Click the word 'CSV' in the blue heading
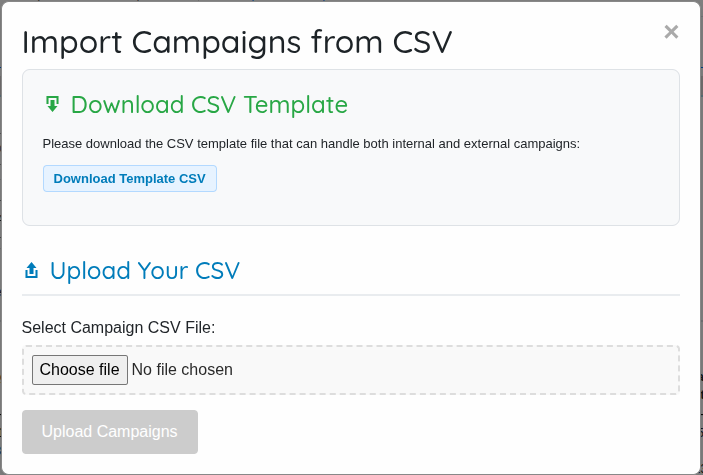Viewport: 703px width, 475px height. pyautogui.click(x=217, y=271)
